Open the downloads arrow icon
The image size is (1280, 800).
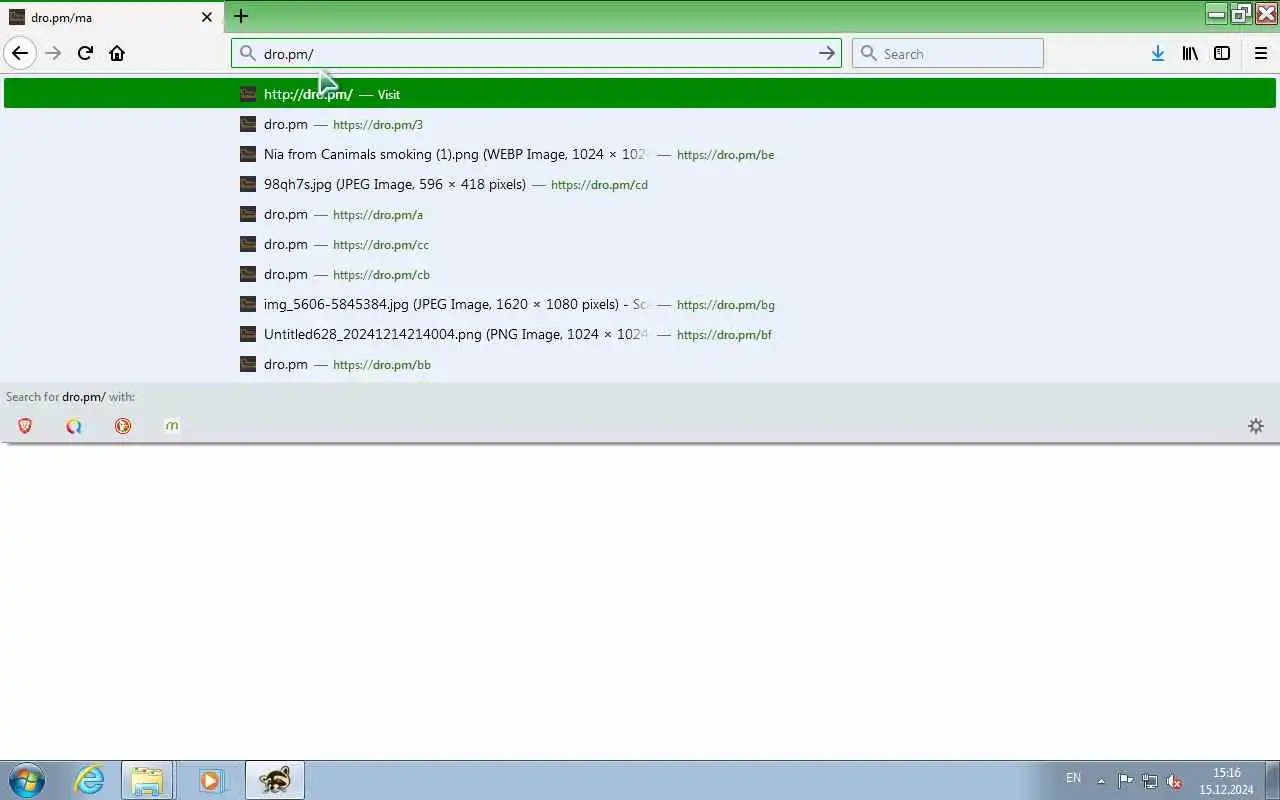pos(1157,53)
